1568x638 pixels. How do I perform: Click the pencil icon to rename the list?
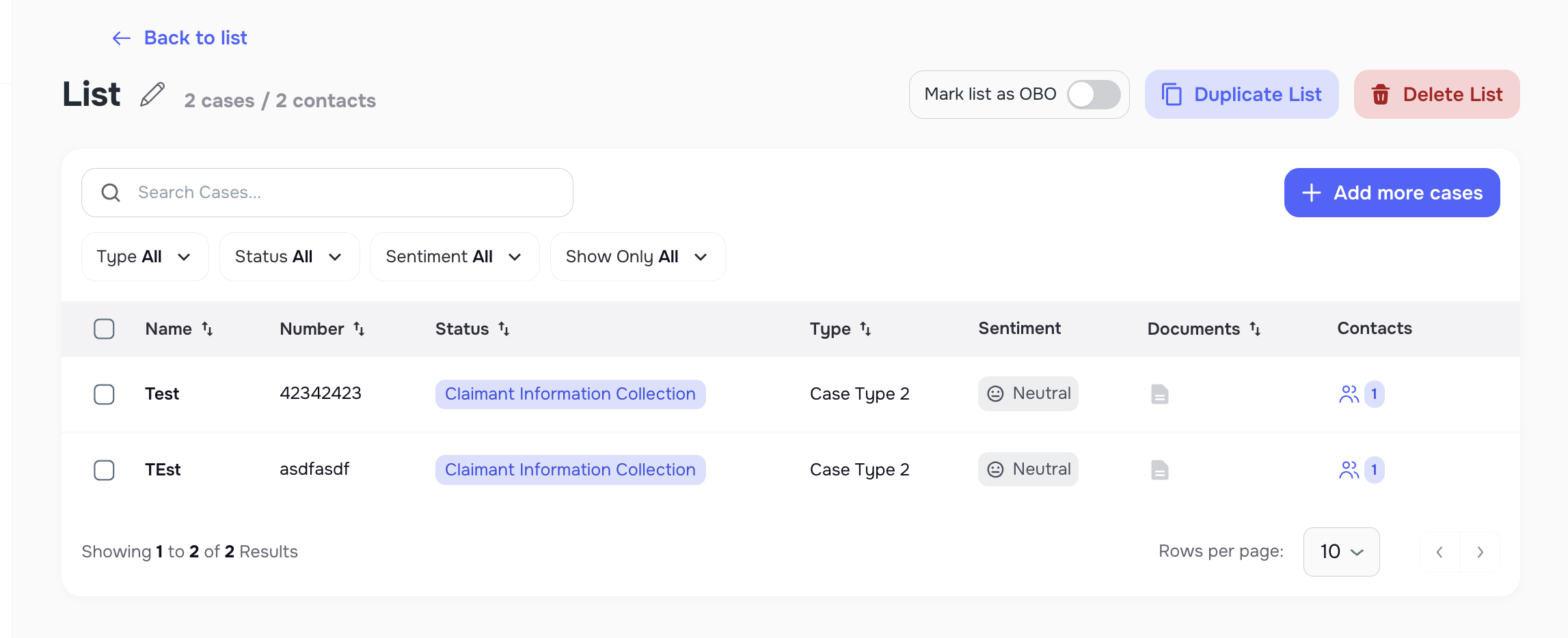pos(152,94)
